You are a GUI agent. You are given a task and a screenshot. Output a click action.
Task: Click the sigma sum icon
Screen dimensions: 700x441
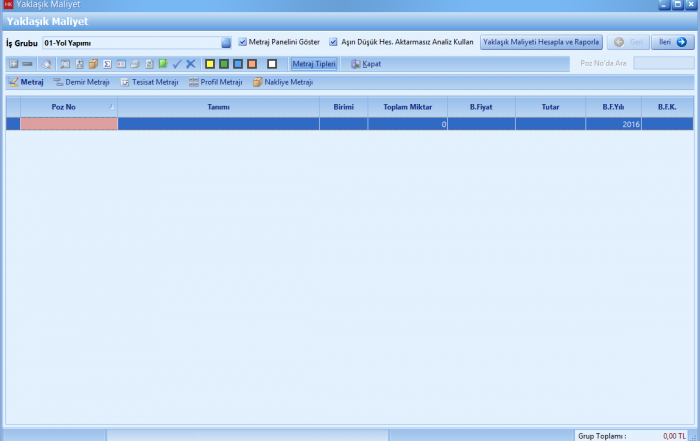click(x=106, y=64)
